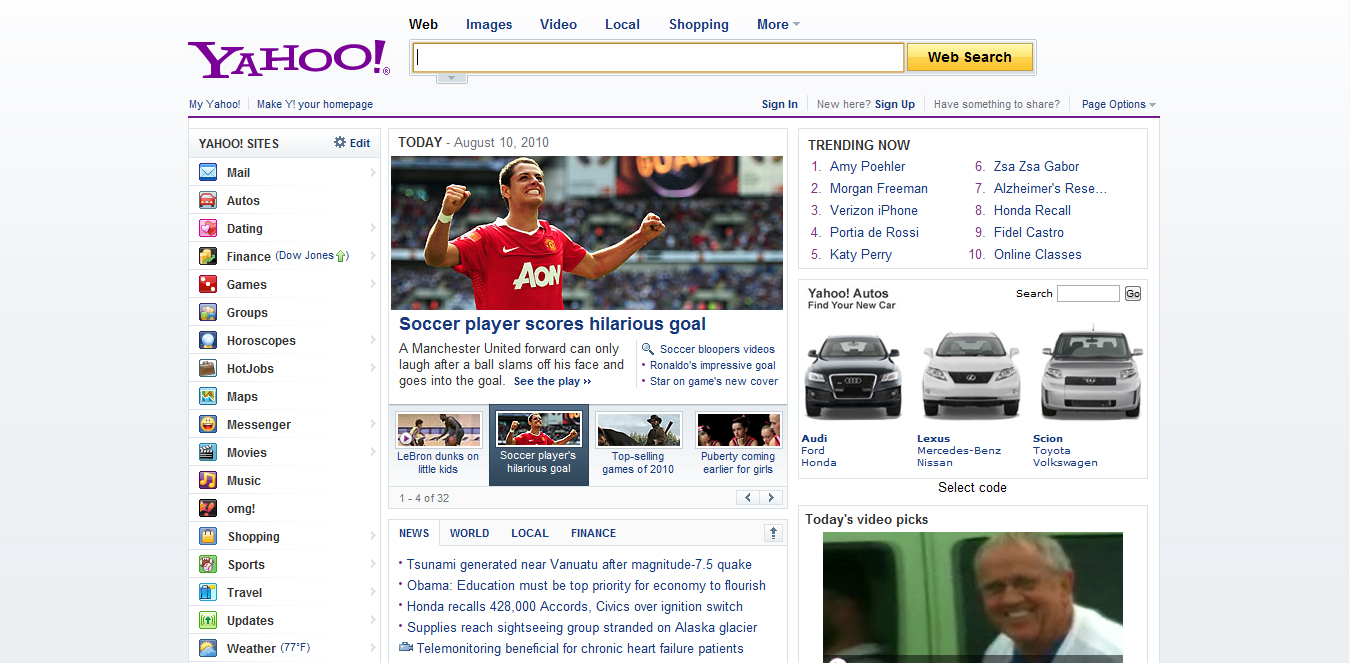Image resolution: width=1350 pixels, height=663 pixels.
Task: Click the Yahoo! Autos search input field
Action: click(1088, 293)
